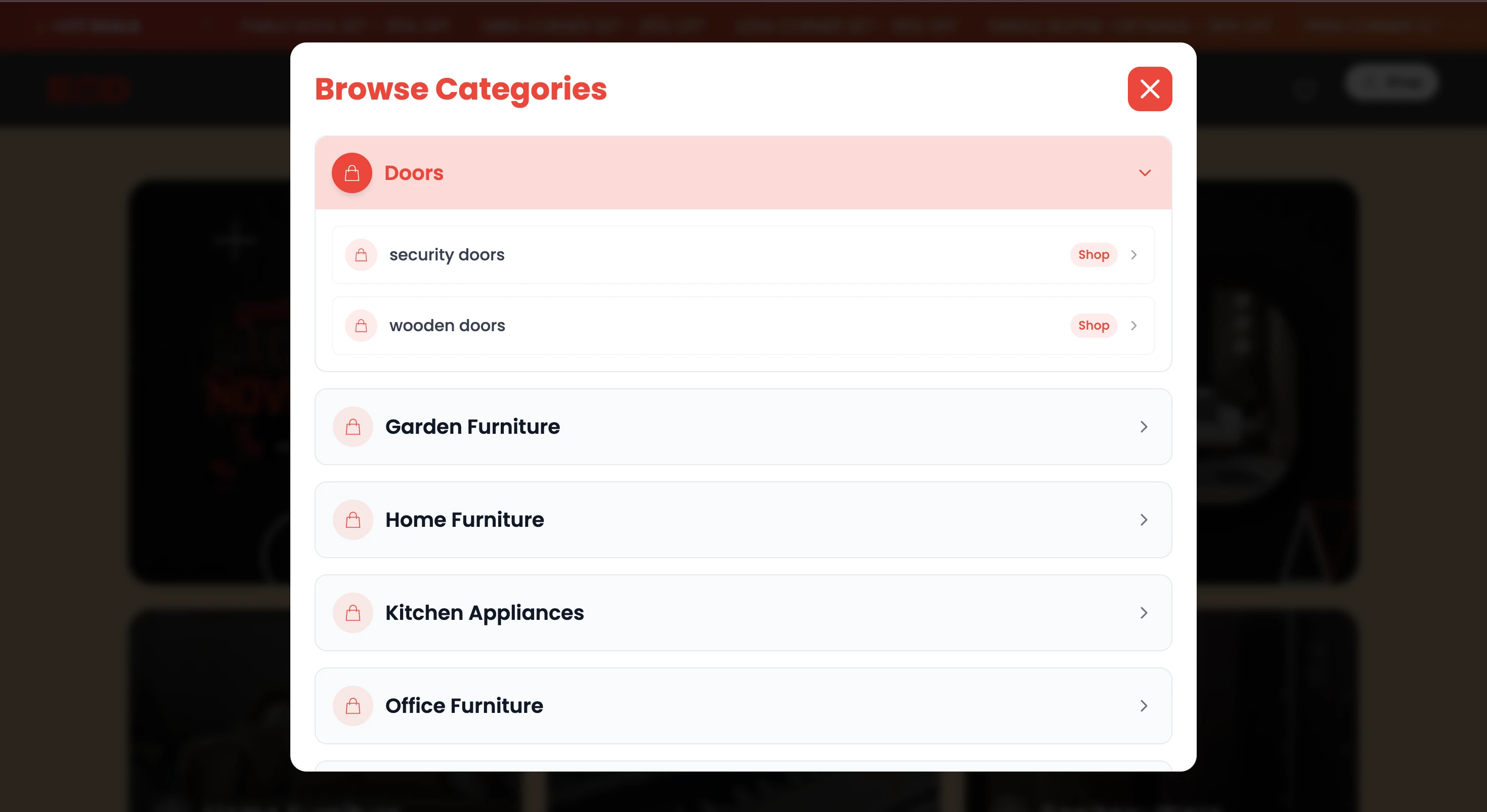This screenshot has height=812, width=1487.
Task: Click the Kitchen Appliances category icon
Action: tap(353, 613)
